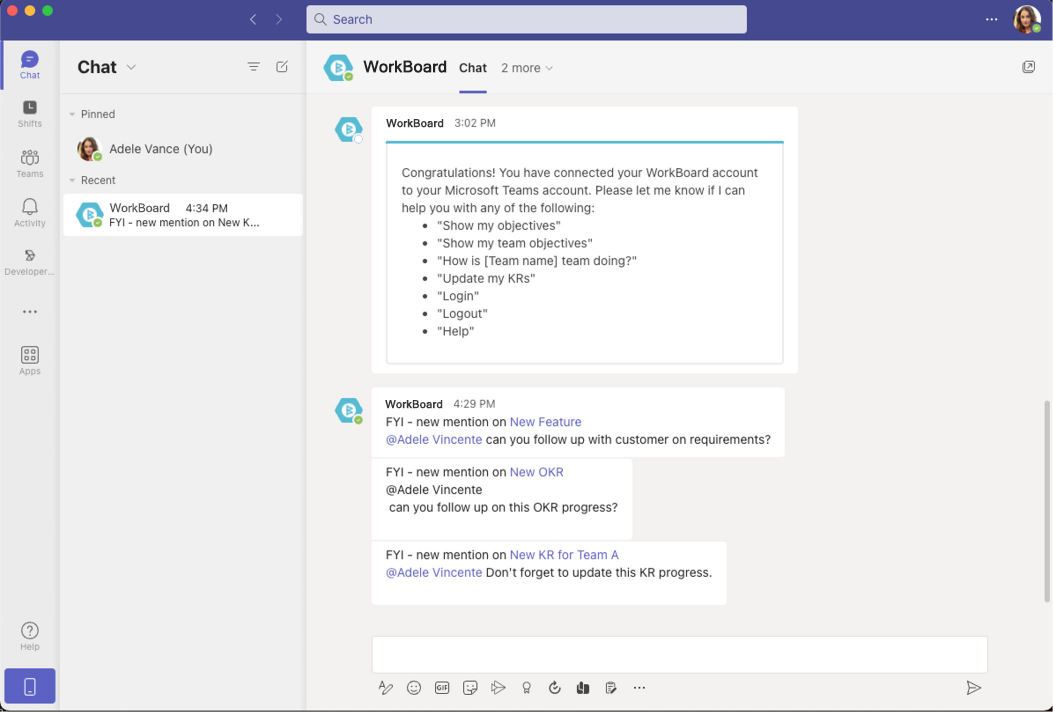Open the Apps store icon
Image resolution: width=1053 pixels, height=712 pixels.
30,360
